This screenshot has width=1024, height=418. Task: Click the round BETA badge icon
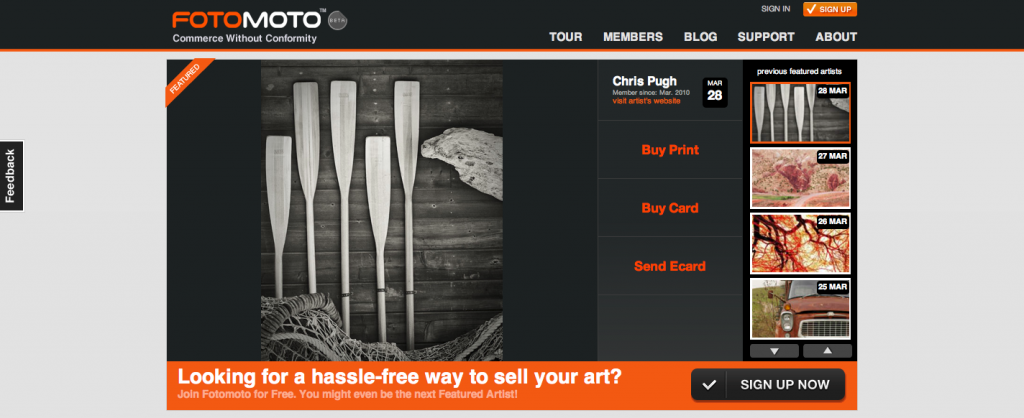pos(337,20)
